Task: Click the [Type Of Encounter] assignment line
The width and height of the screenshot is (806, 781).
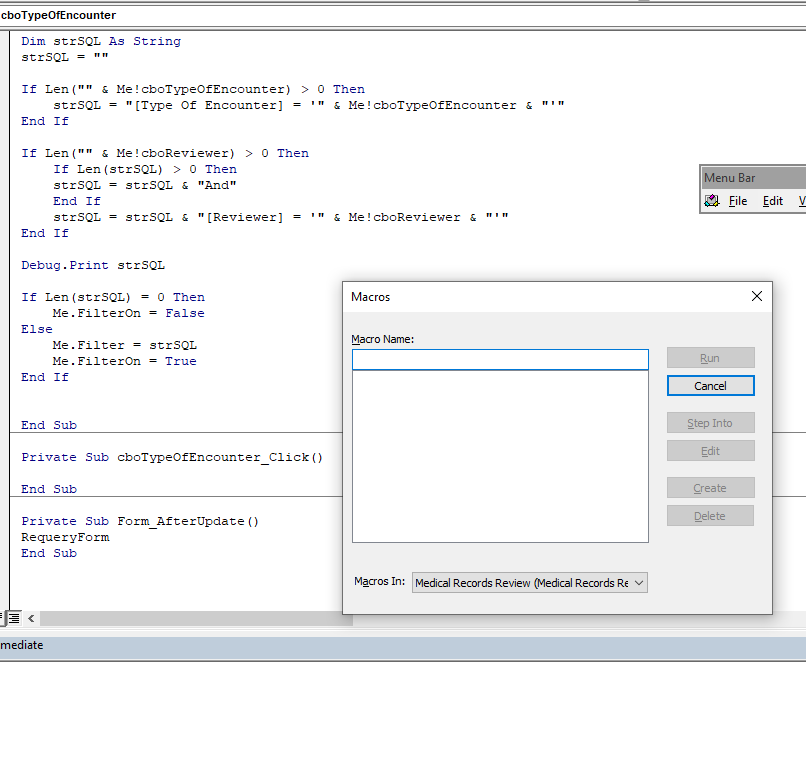Action: point(309,105)
